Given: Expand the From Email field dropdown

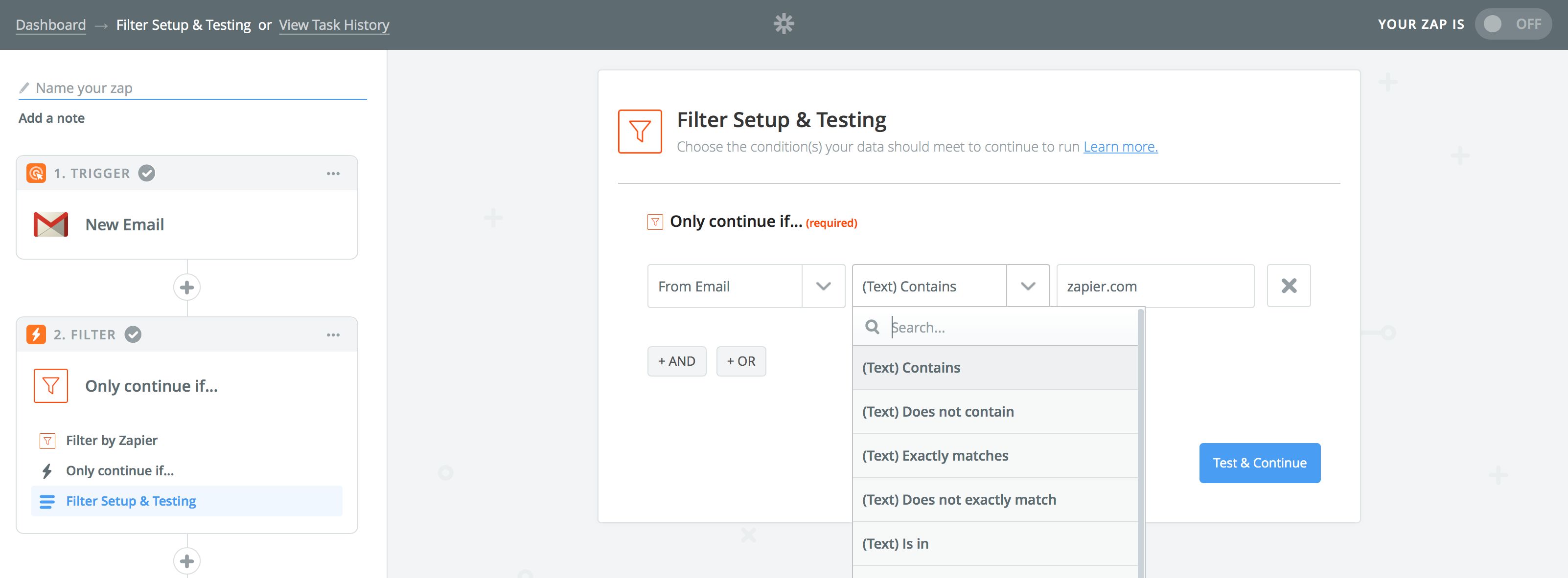Looking at the screenshot, I should (823, 286).
